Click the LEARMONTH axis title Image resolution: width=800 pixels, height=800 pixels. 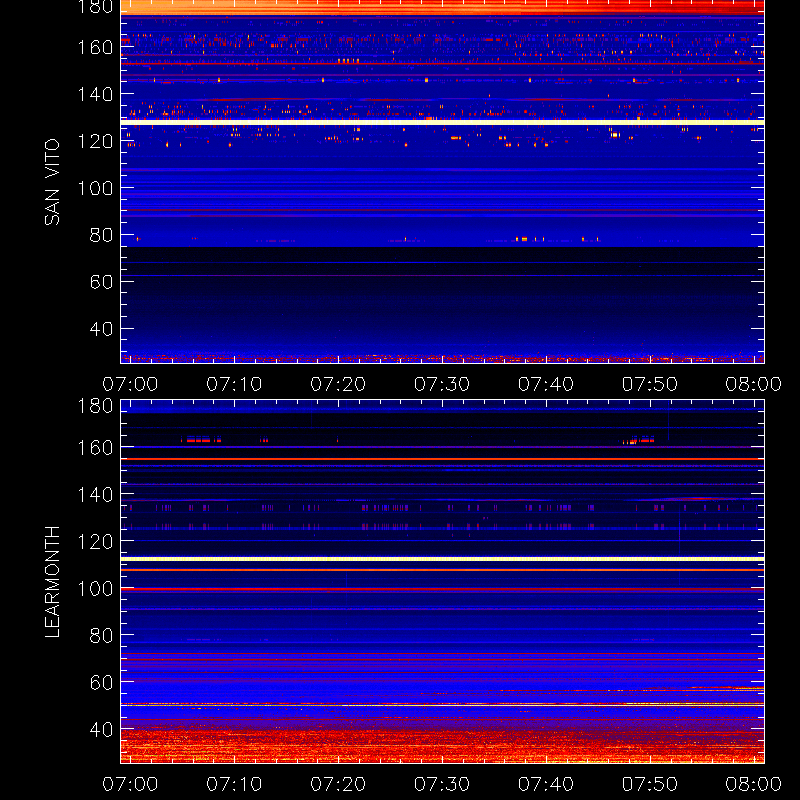pos(52,582)
